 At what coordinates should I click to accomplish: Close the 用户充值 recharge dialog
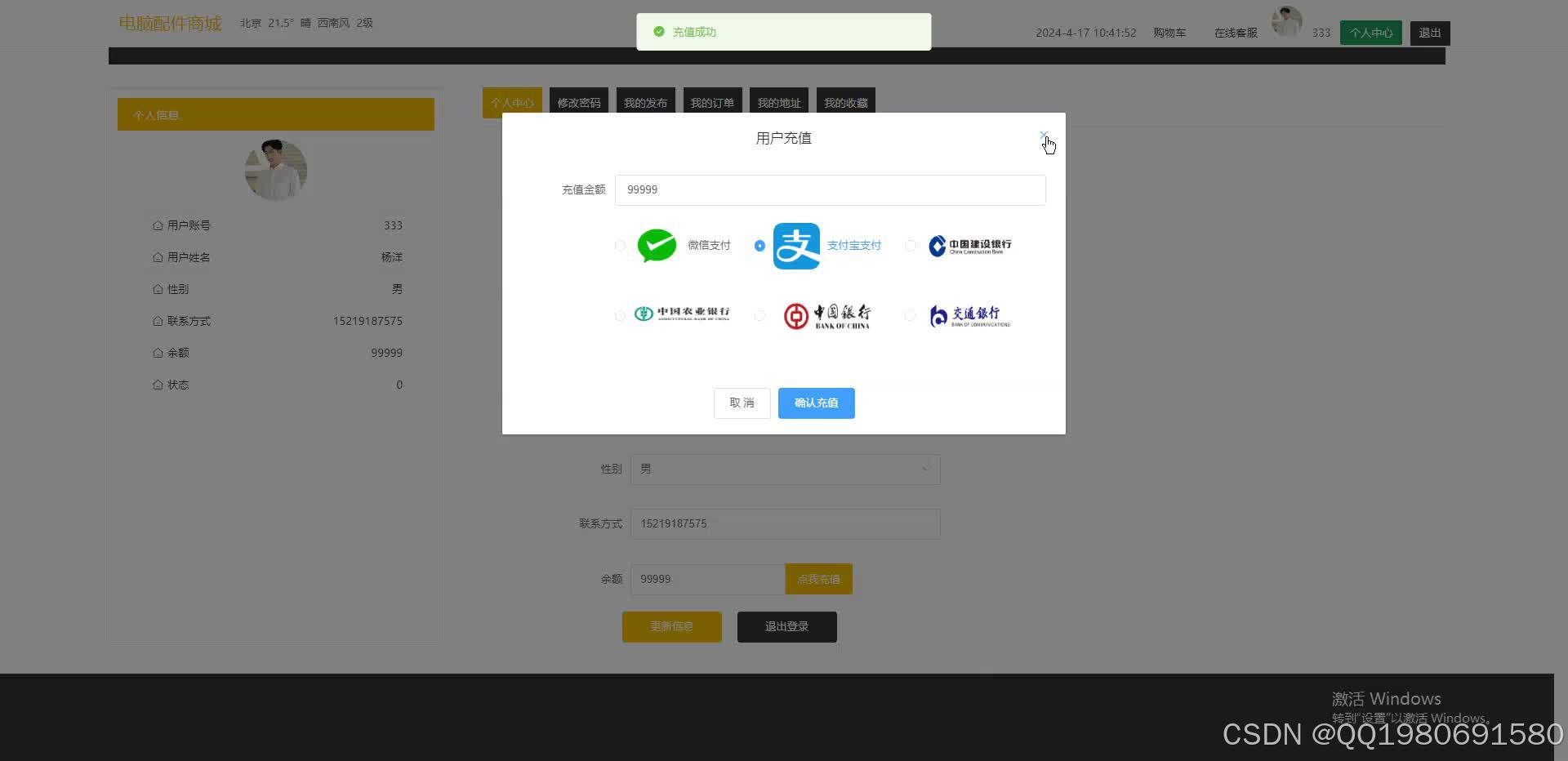coord(1045,135)
